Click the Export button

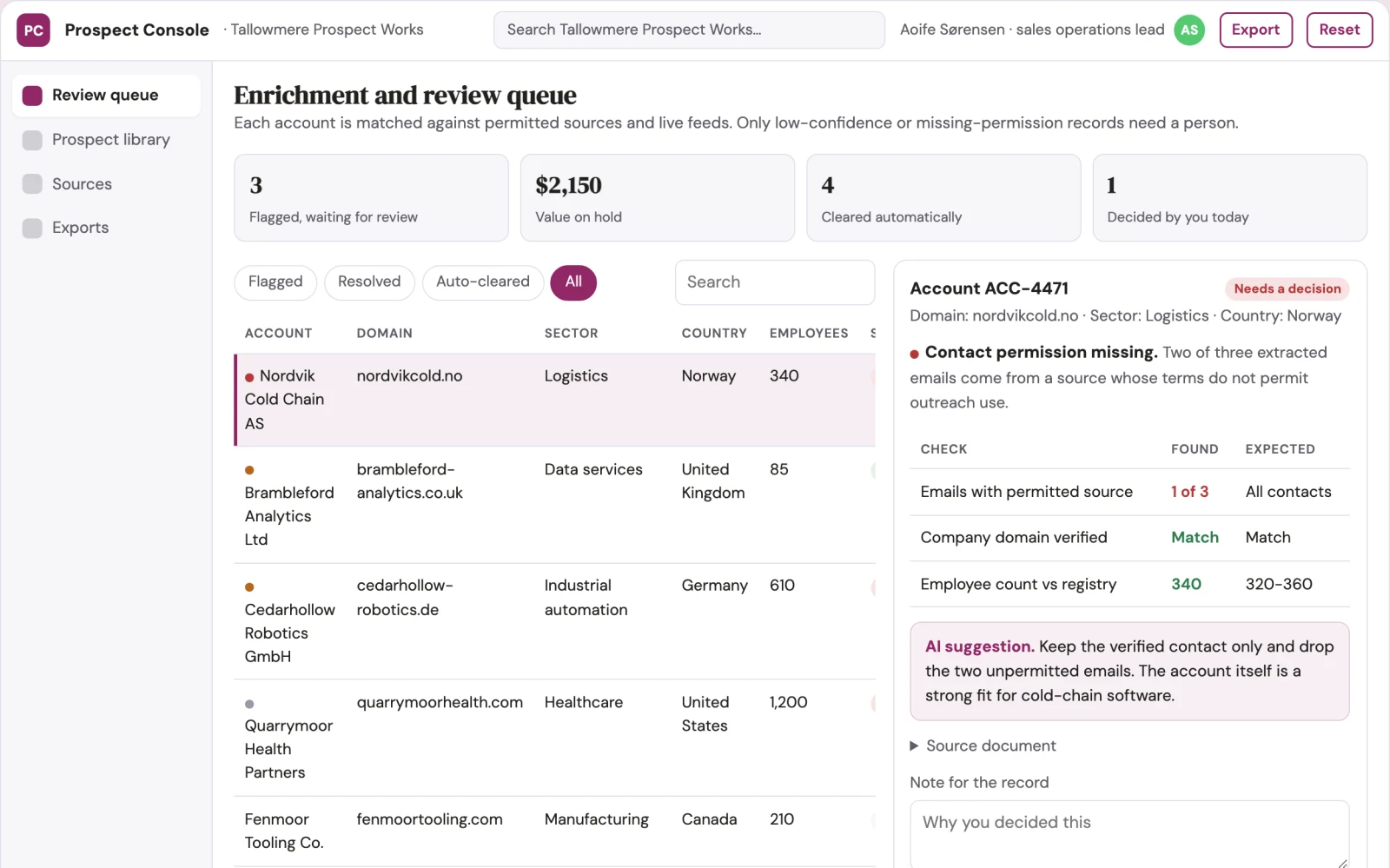tap(1256, 30)
